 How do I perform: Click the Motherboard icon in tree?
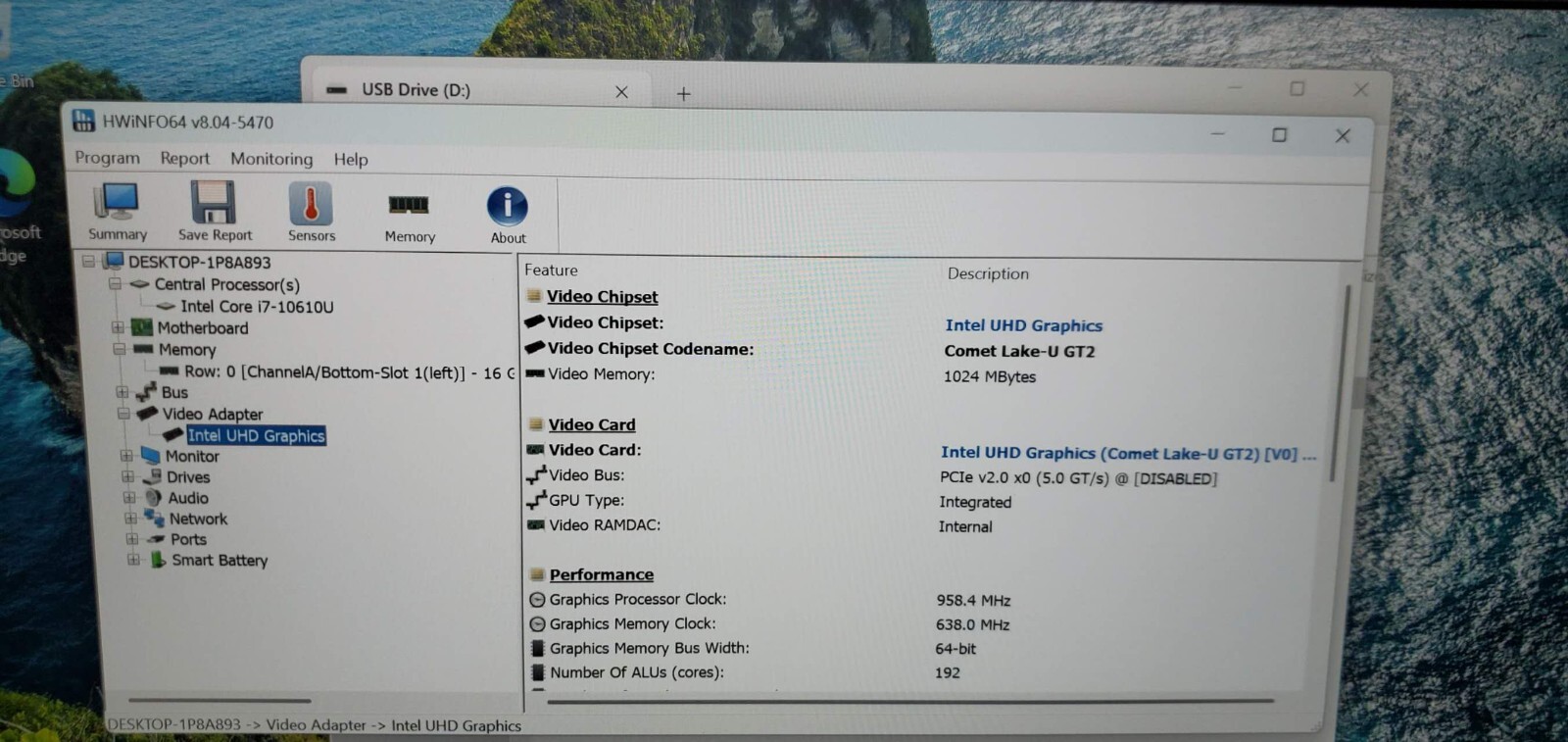[143, 327]
